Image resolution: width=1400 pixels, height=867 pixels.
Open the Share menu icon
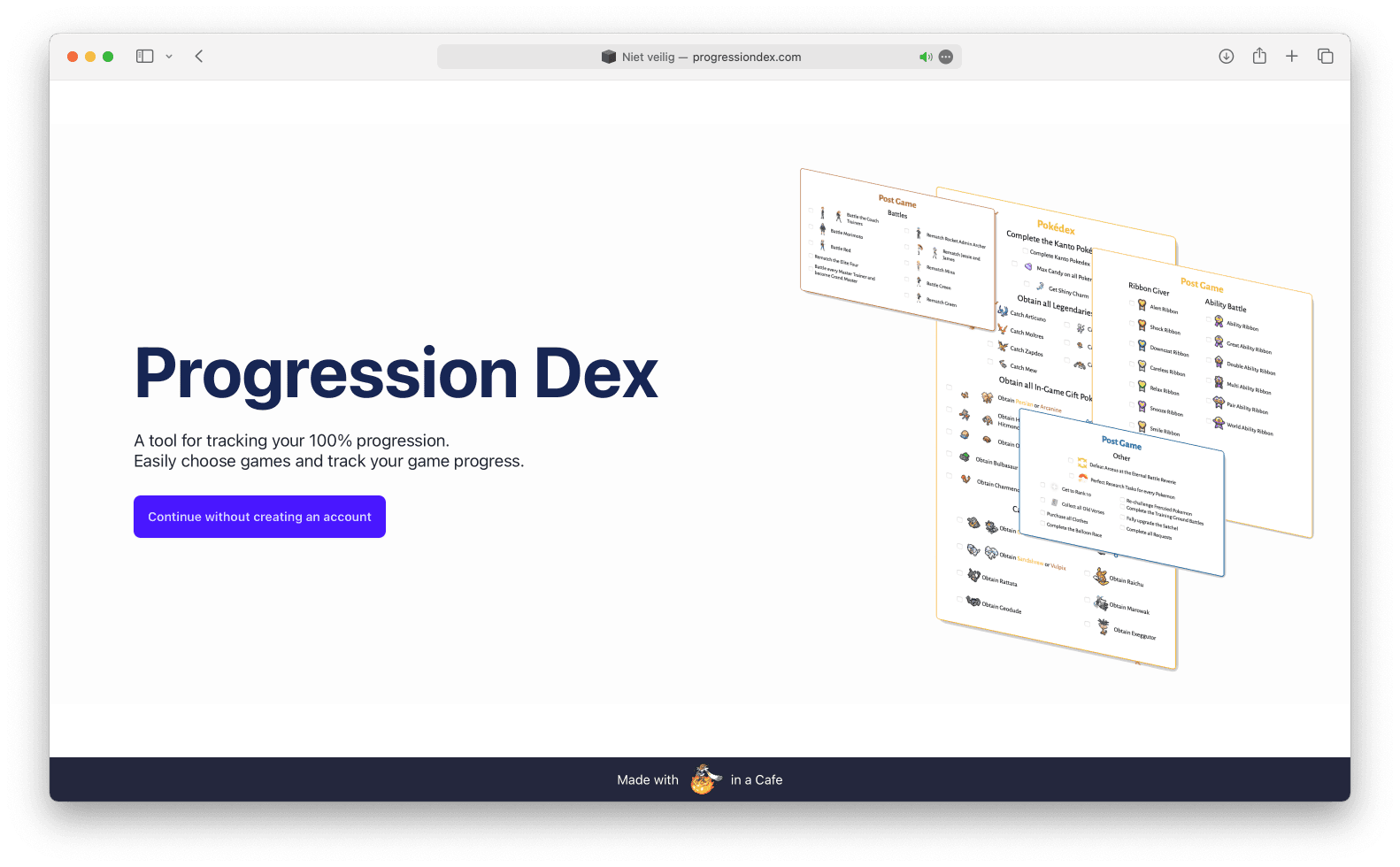click(x=1259, y=56)
